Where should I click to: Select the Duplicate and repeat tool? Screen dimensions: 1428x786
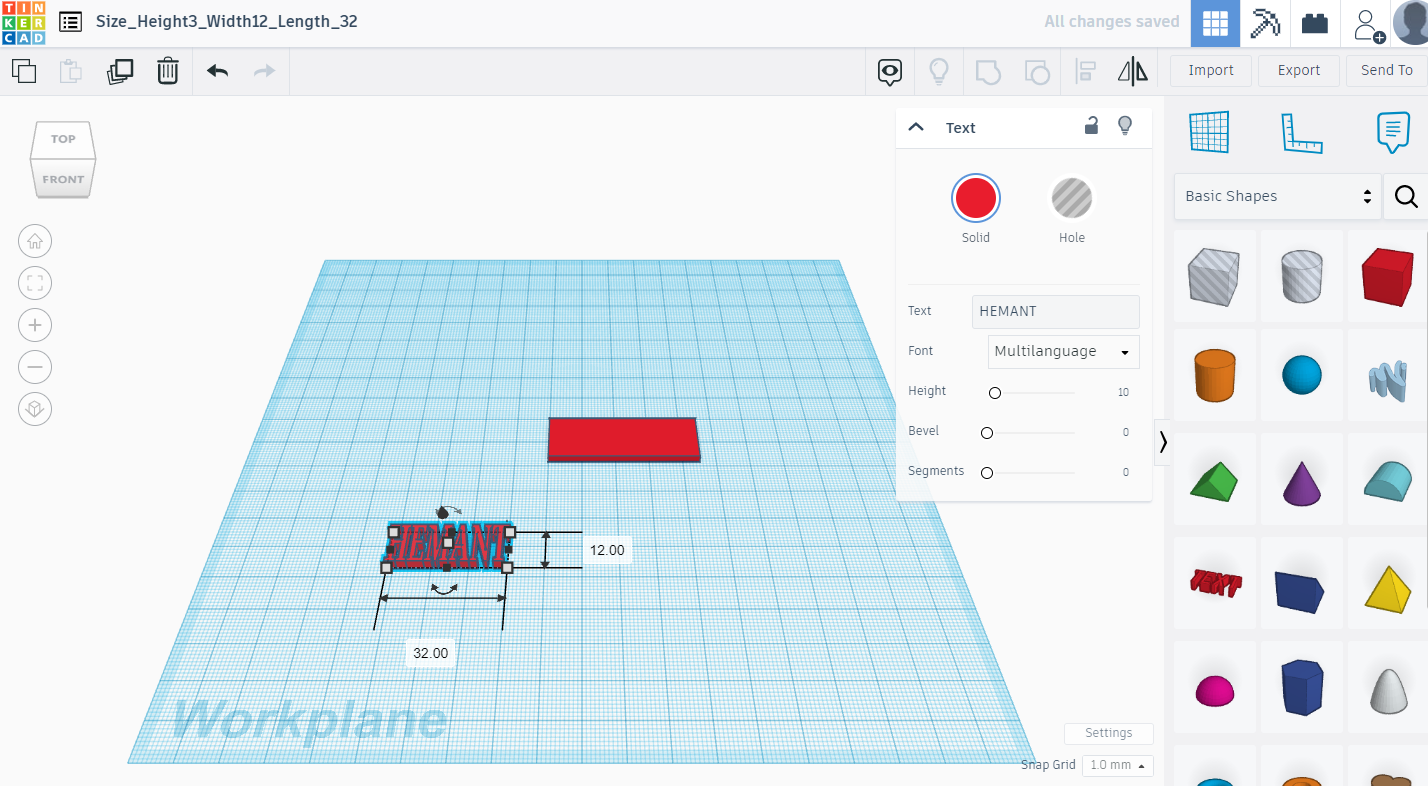pyautogui.click(x=120, y=71)
